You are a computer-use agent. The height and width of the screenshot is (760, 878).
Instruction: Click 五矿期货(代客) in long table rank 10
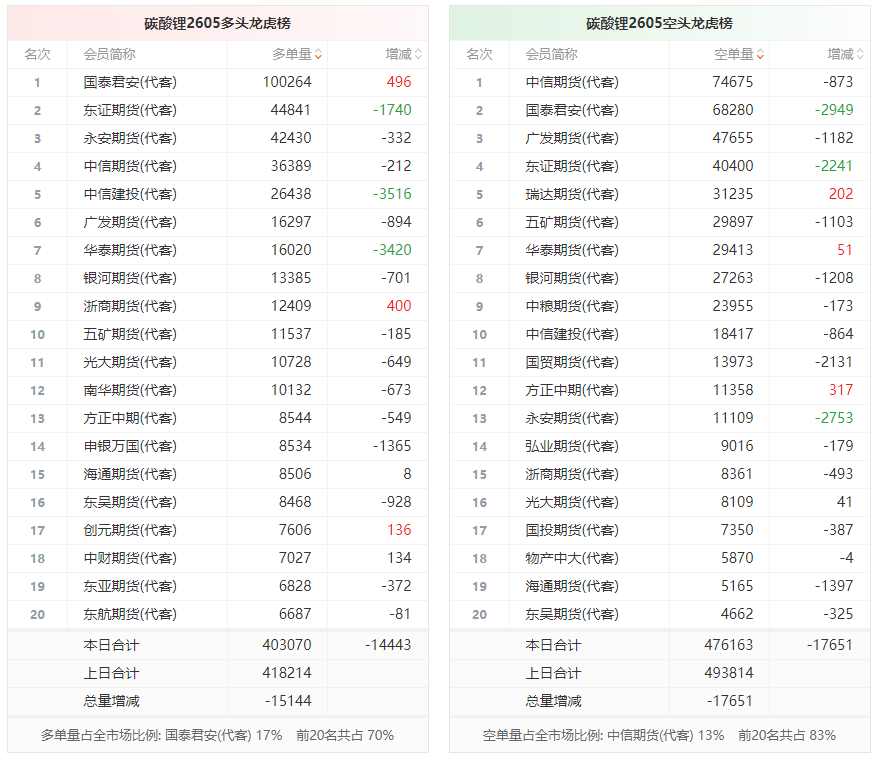point(130,334)
